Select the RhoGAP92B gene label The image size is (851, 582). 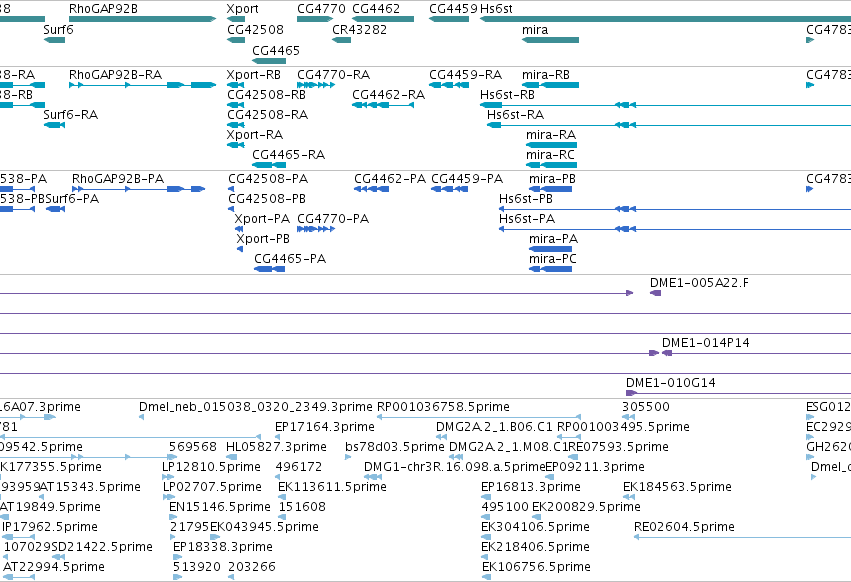(x=103, y=9)
